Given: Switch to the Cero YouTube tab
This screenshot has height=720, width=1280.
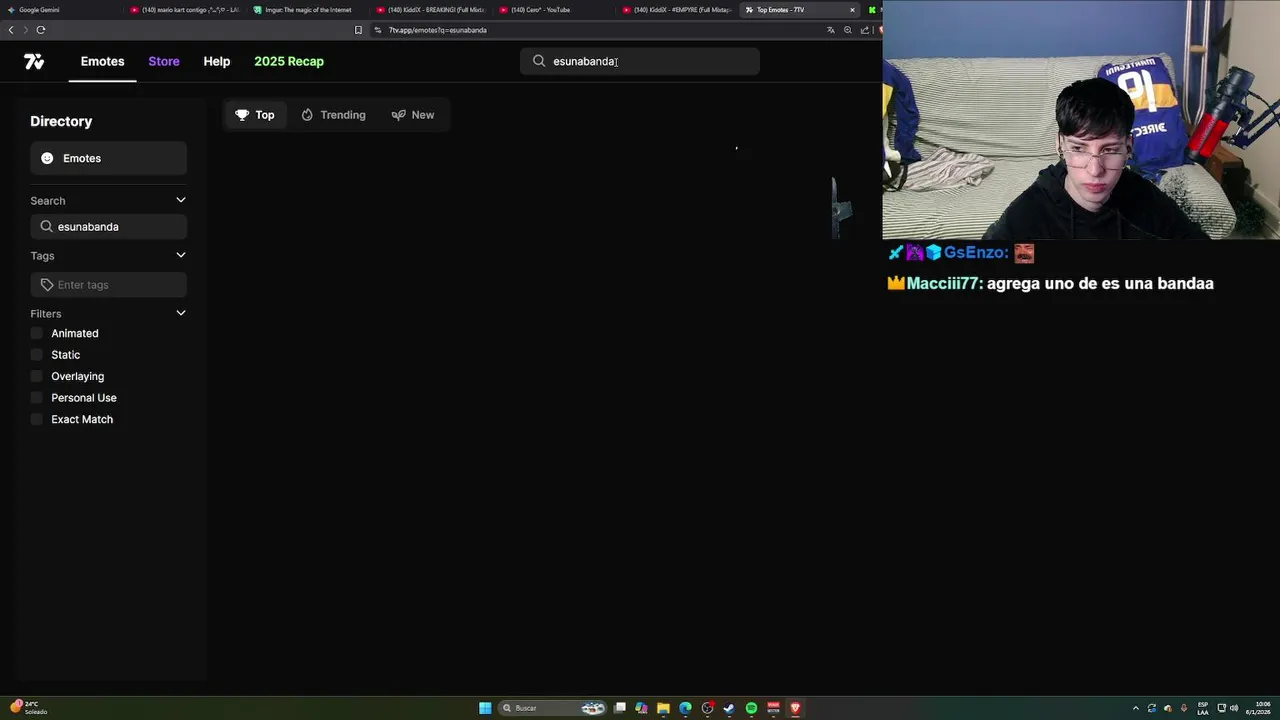Looking at the screenshot, I should click(554, 10).
